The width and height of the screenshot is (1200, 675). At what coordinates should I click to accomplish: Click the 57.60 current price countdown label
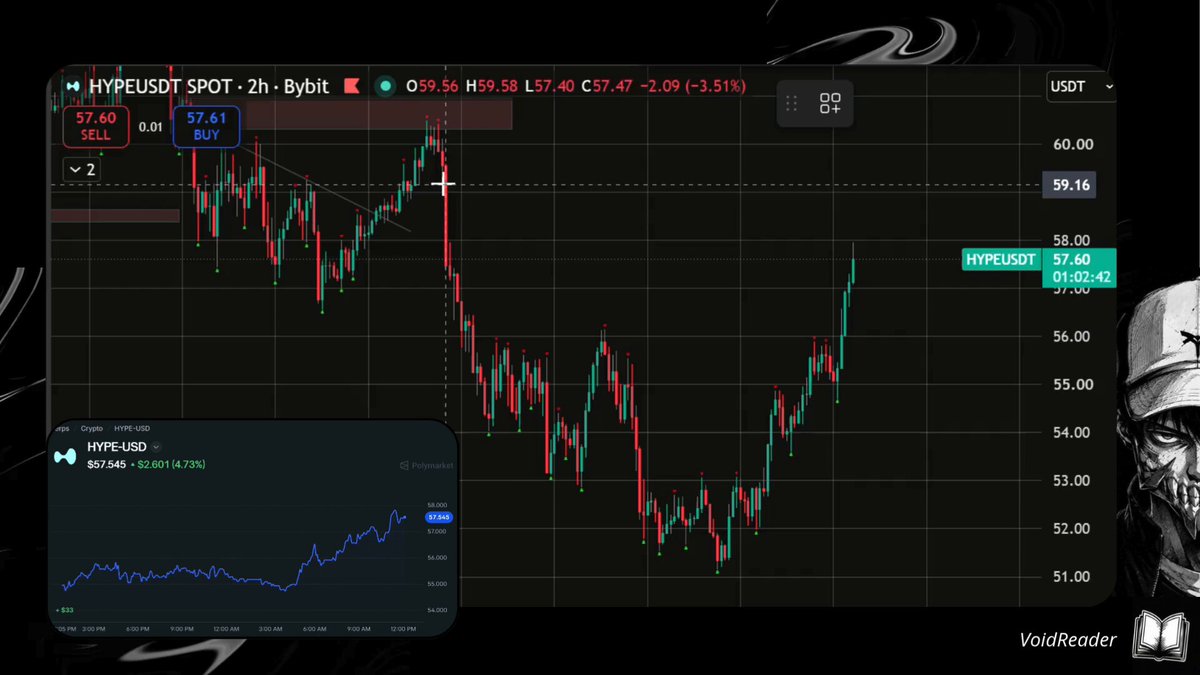(1079, 268)
